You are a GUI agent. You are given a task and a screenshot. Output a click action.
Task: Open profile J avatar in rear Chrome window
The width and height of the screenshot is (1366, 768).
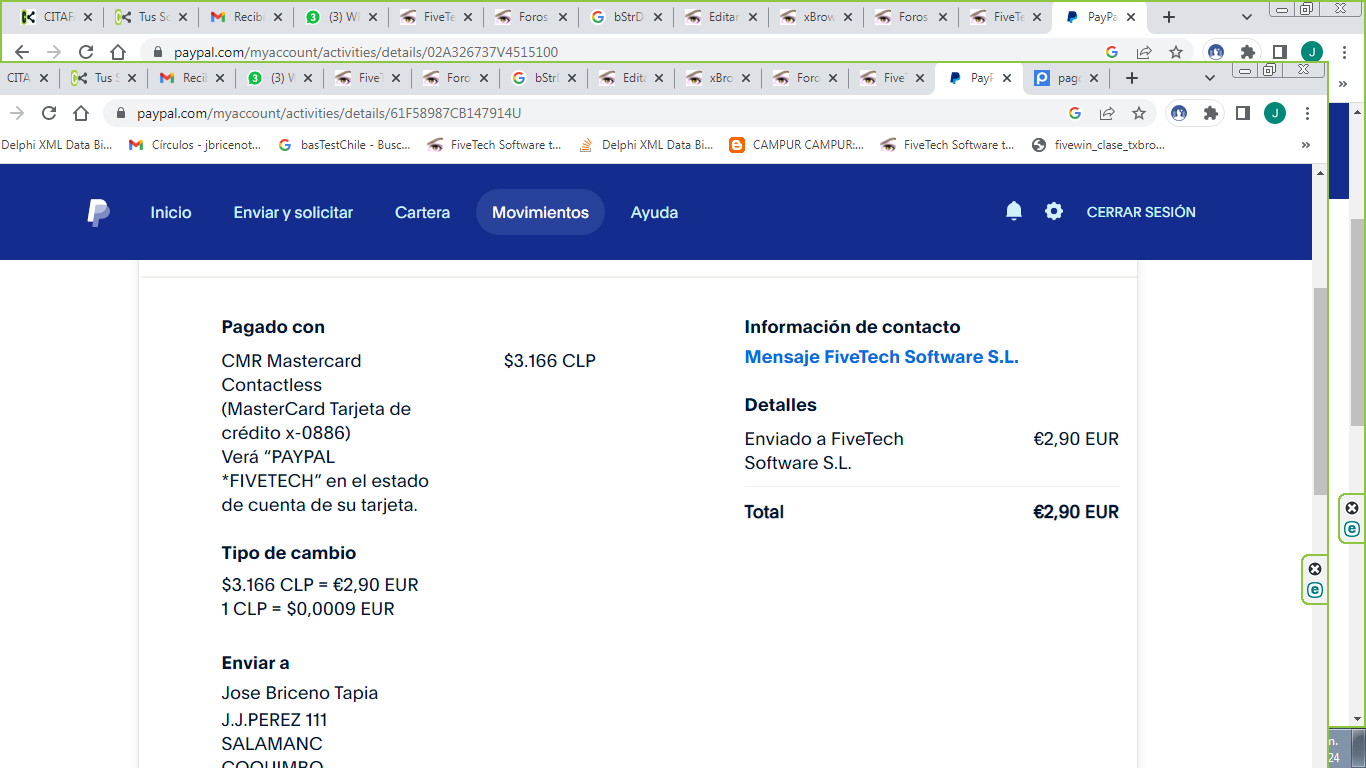click(1312, 52)
